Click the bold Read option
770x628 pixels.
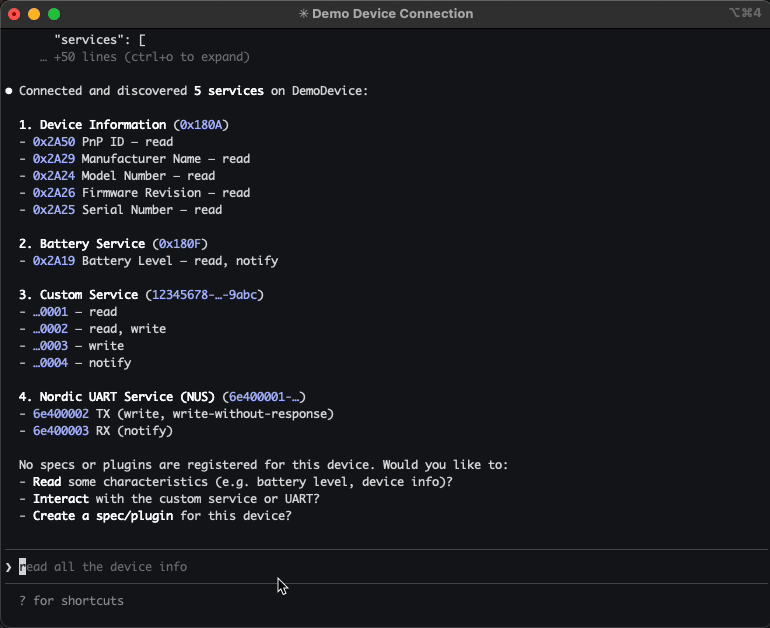click(49, 482)
